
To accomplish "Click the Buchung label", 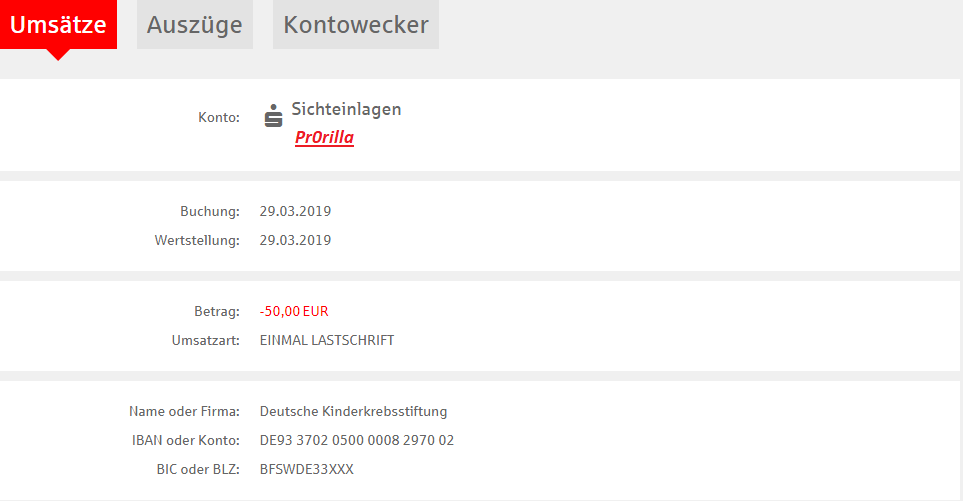I will click(210, 211).
